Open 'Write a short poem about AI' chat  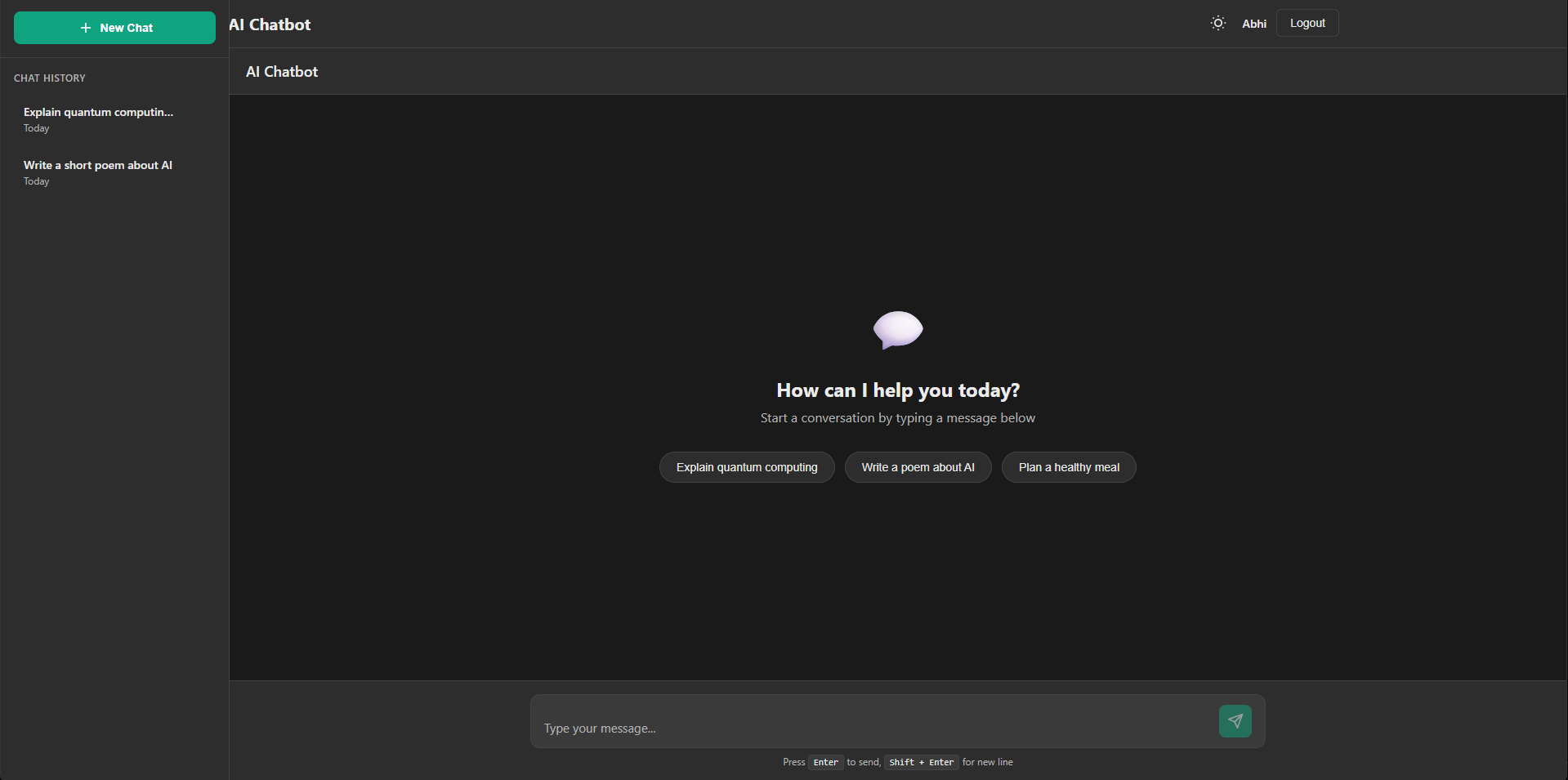(x=98, y=166)
